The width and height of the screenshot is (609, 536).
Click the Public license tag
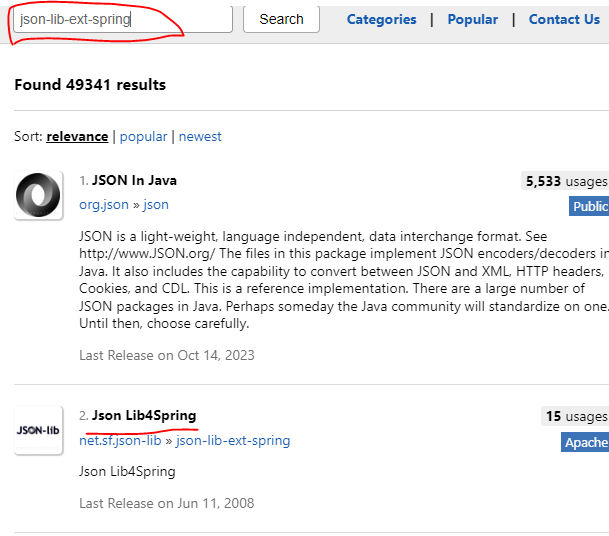tap(589, 206)
